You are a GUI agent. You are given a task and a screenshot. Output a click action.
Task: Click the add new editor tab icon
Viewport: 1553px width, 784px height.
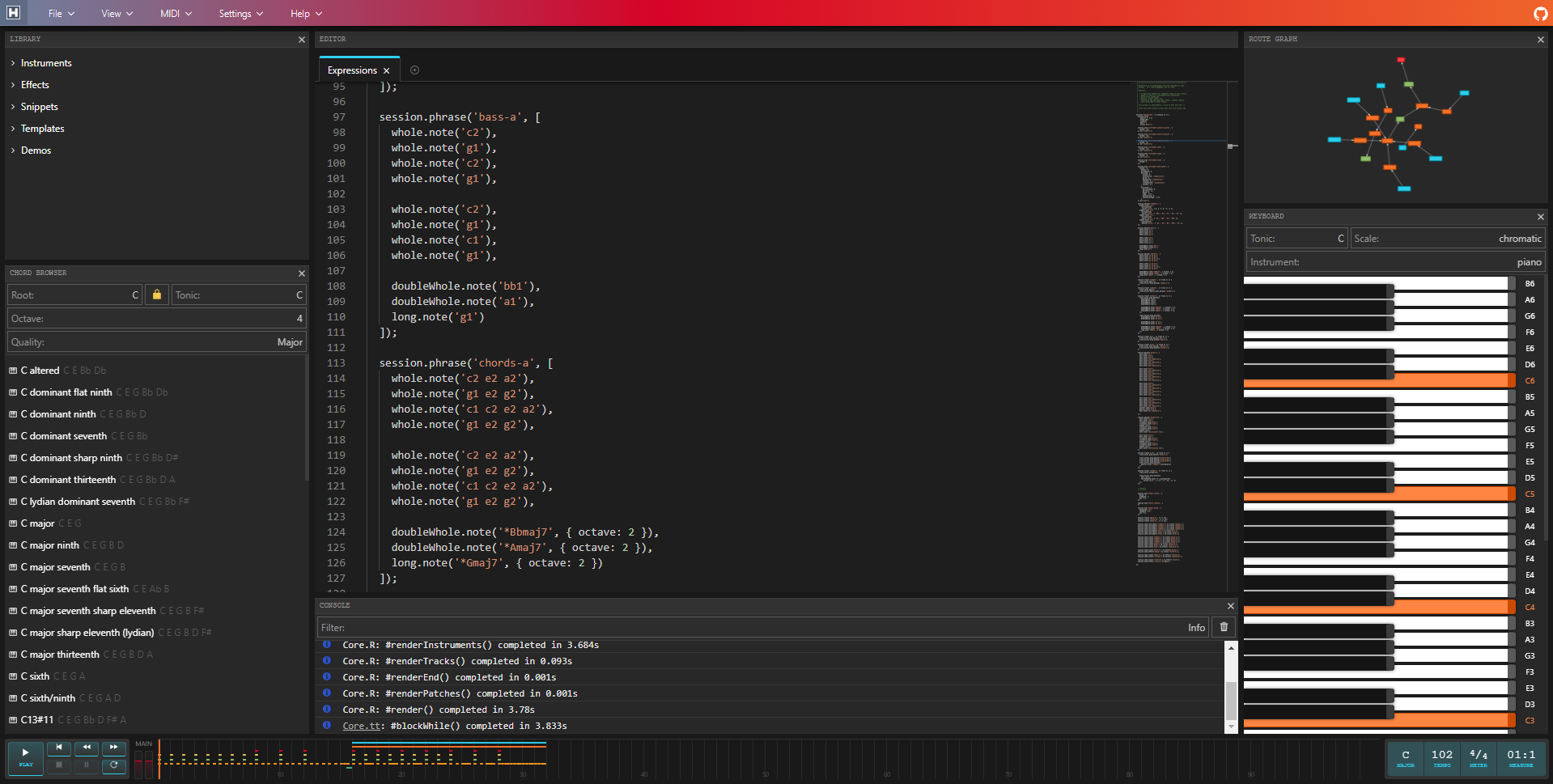(x=414, y=70)
